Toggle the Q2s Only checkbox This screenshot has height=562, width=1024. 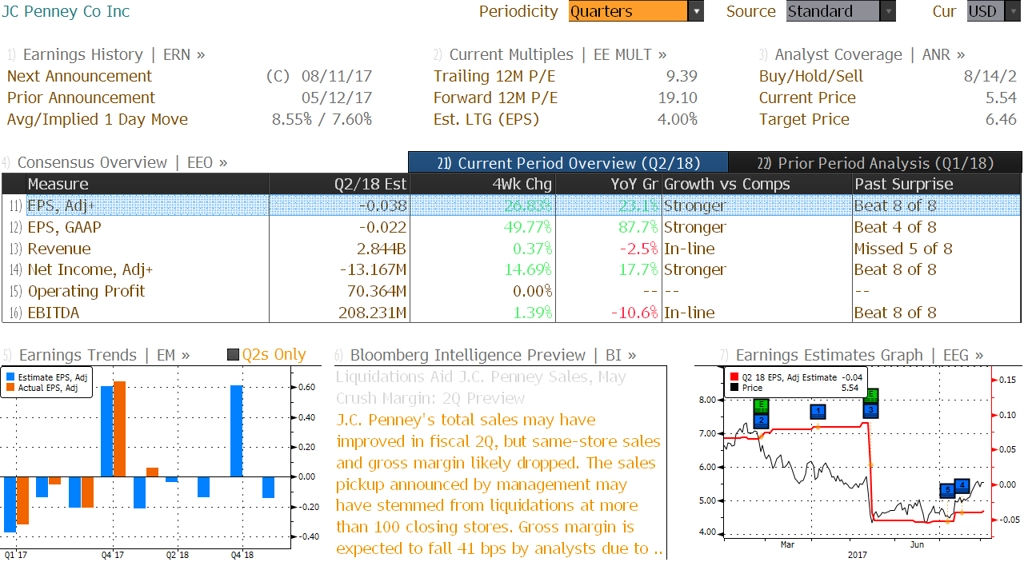pyautogui.click(x=232, y=354)
